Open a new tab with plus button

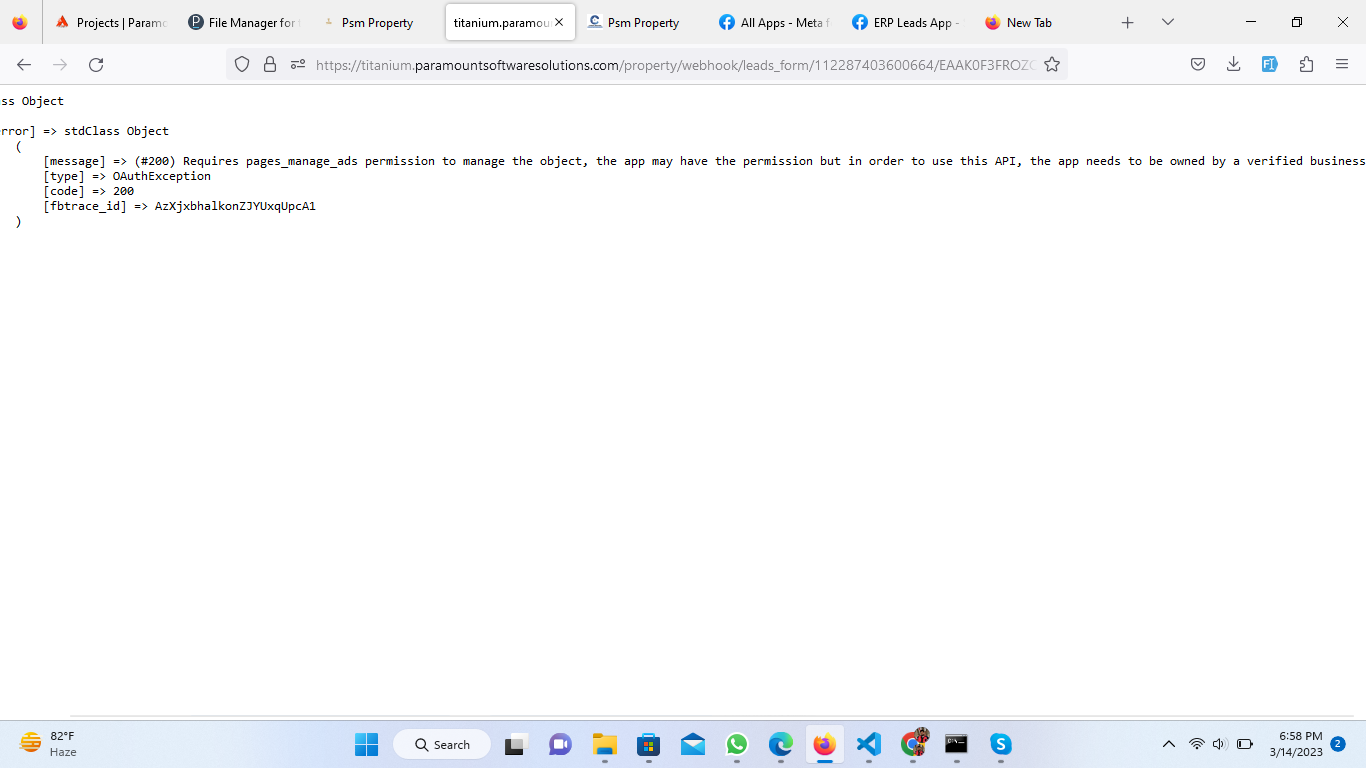coord(1127,22)
